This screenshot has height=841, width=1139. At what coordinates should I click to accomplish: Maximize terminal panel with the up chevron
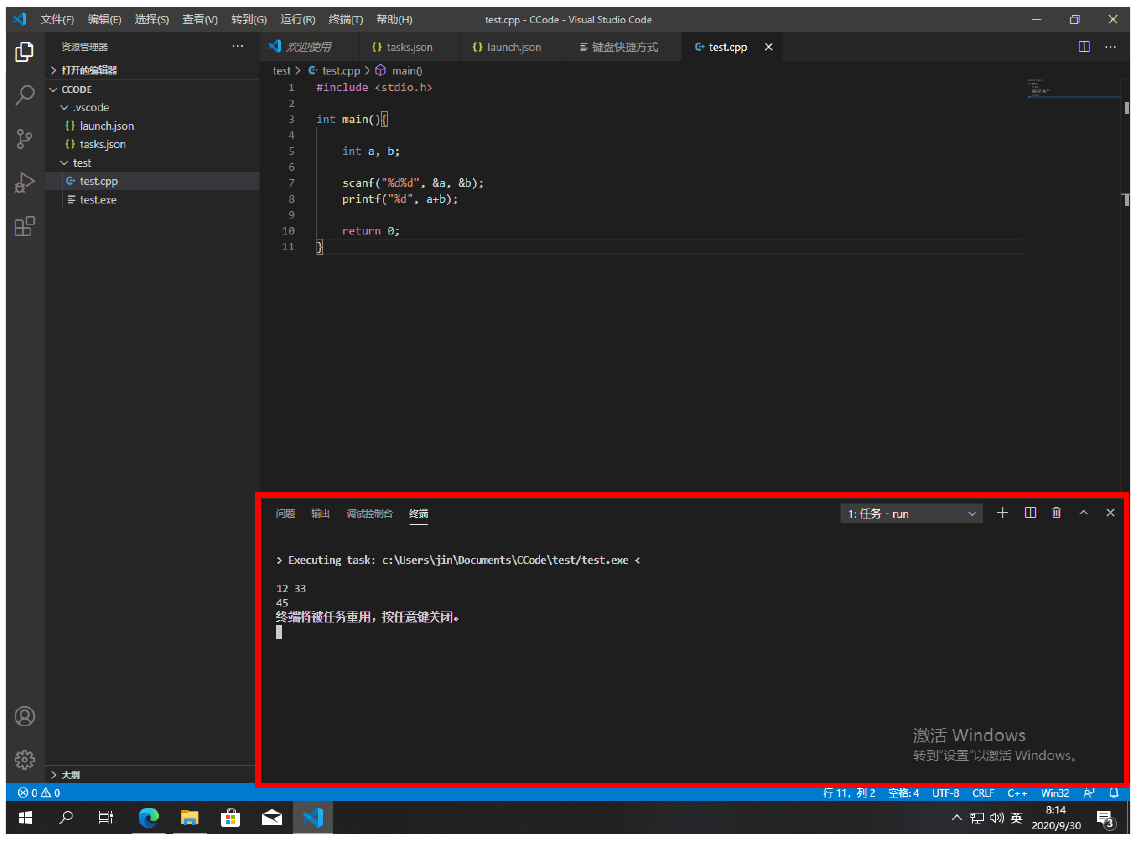(x=1083, y=513)
